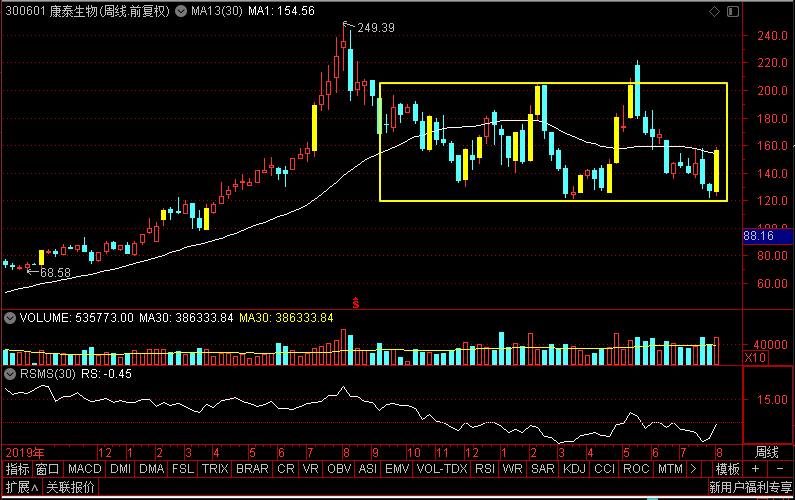
Task: Select the KDJ indicator tab
Action: (x=574, y=469)
